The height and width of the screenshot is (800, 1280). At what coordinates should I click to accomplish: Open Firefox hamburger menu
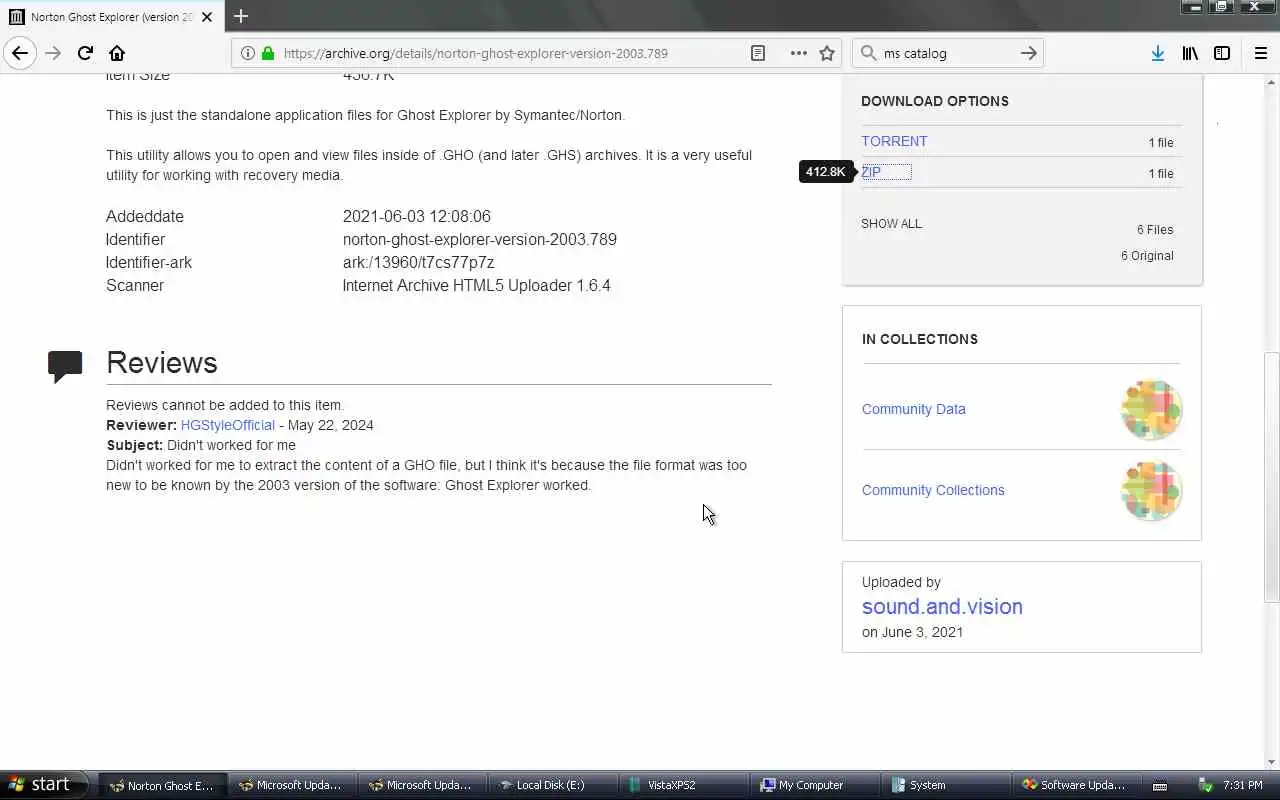pos(1260,53)
